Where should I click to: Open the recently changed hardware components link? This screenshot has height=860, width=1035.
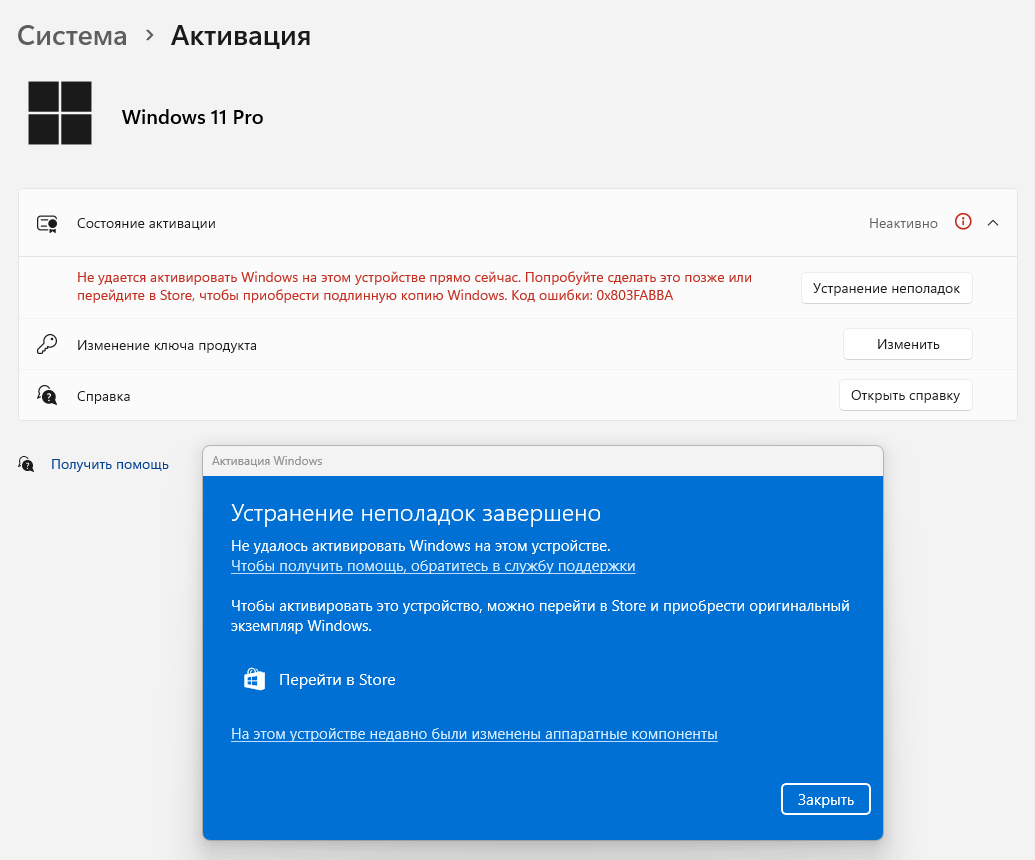(x=474, y=733)
